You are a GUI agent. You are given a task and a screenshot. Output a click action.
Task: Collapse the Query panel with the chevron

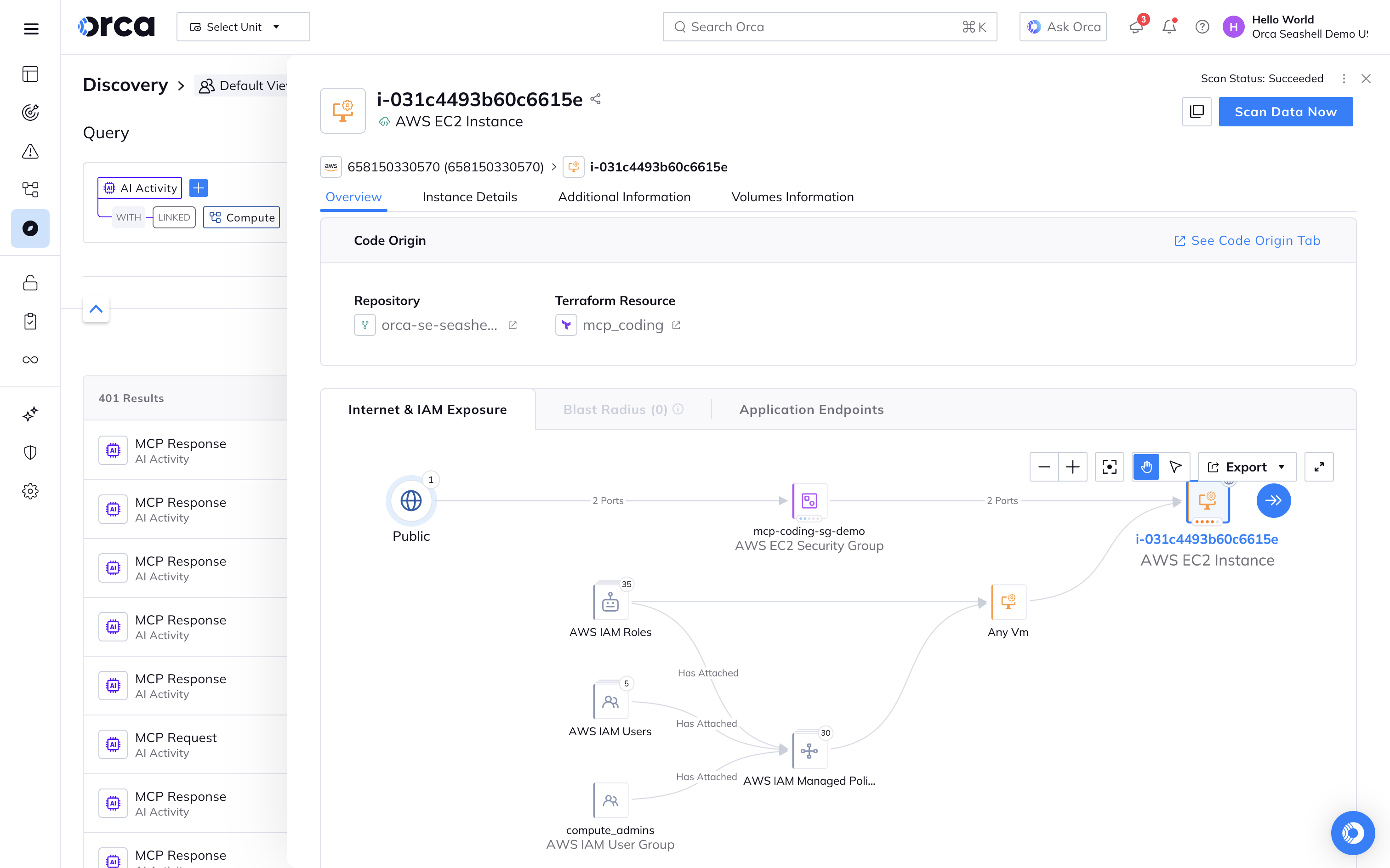click(96, 309)
